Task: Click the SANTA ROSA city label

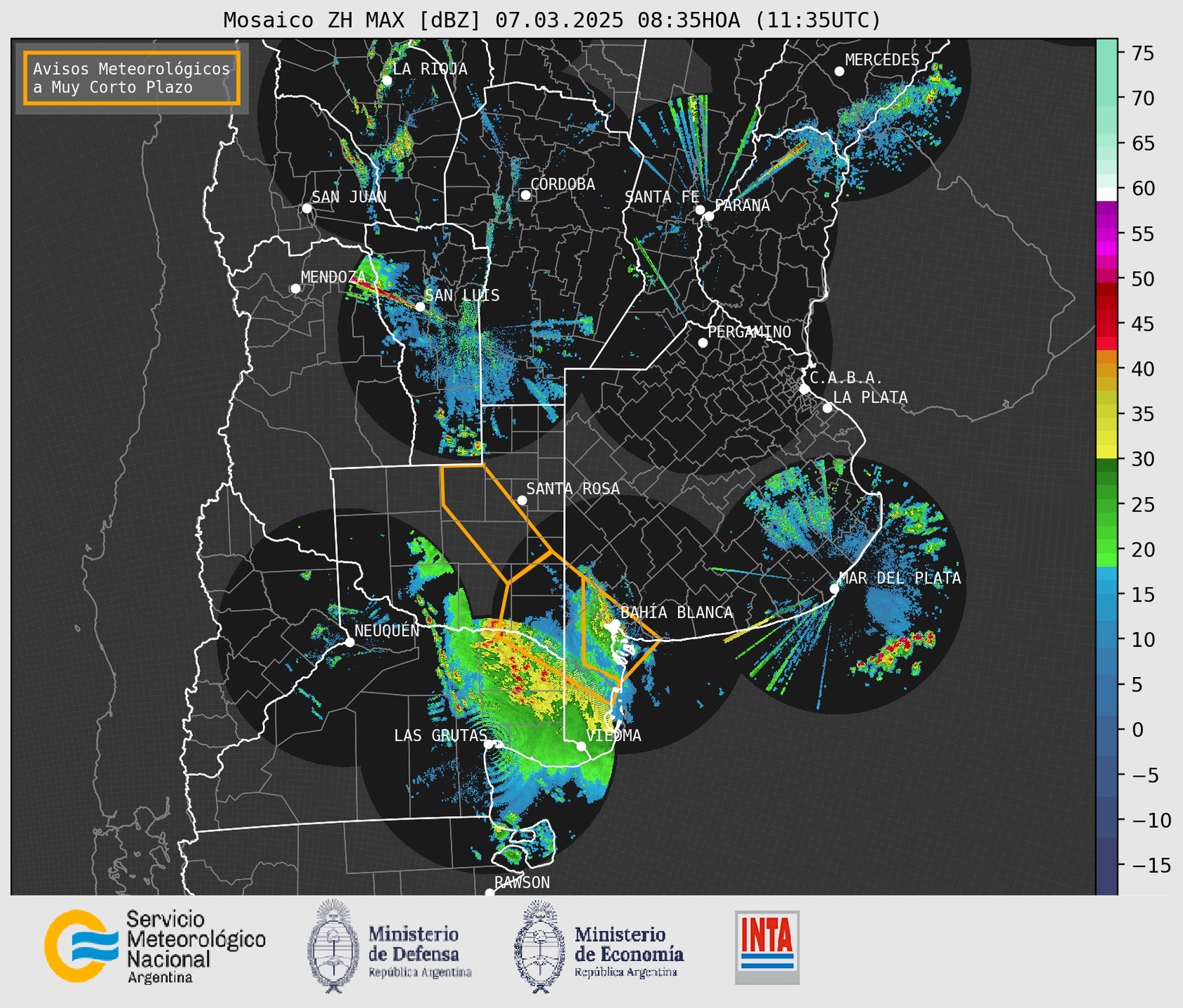Action: pyautogui.click(x=573, y=489)
